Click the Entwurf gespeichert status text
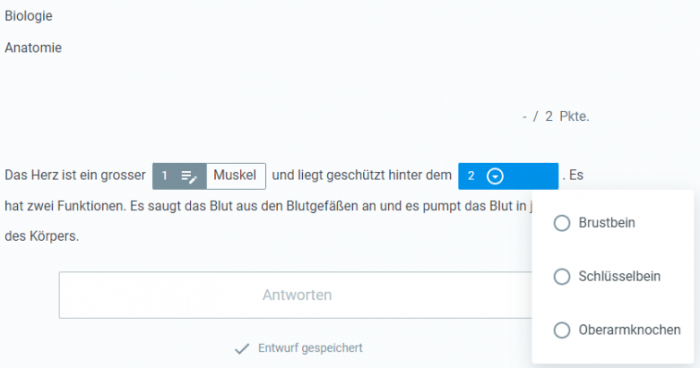This screenshot has height=368, width=700. click(310, 348)
